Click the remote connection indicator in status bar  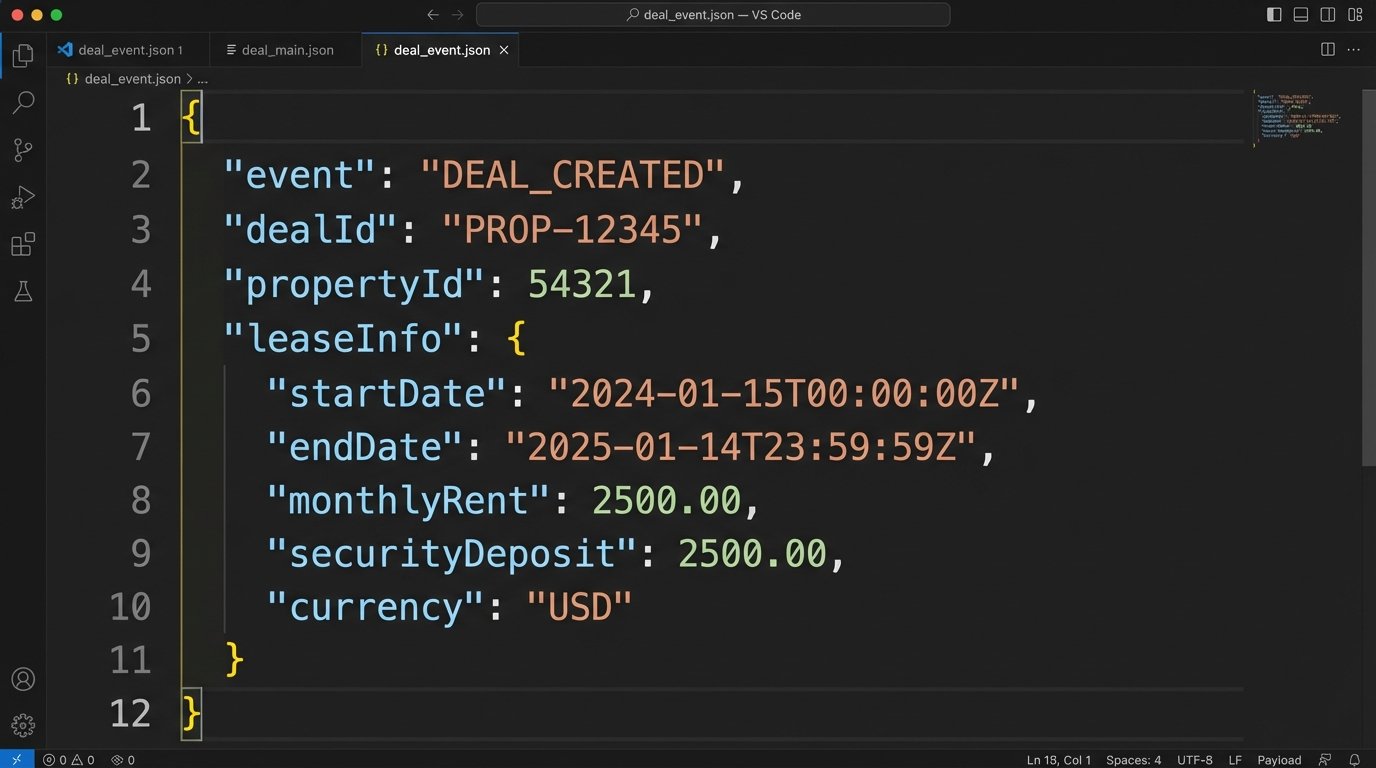14,759
